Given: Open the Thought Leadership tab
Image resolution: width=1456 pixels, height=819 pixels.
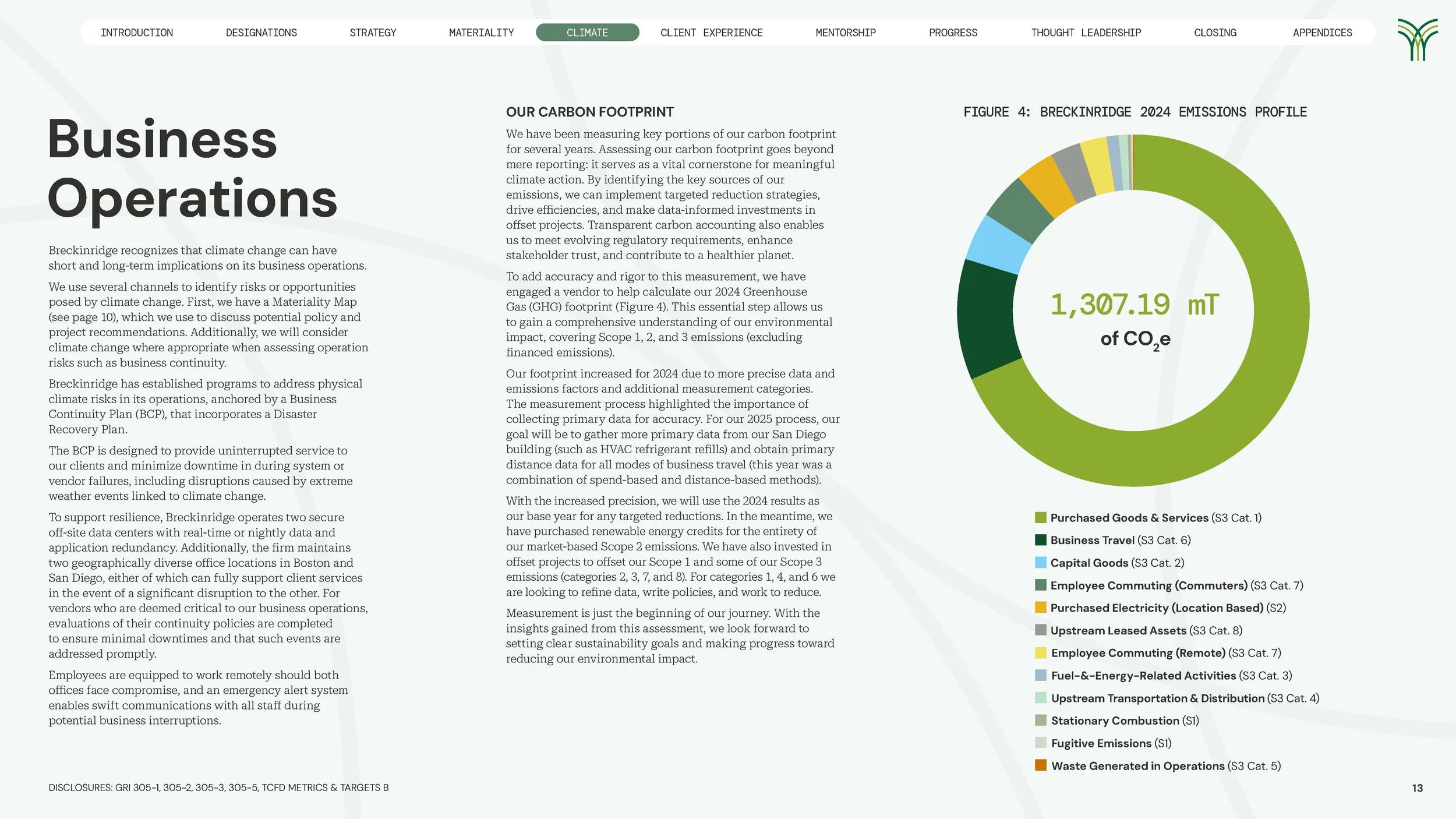Looking at the screenshot, I should (x=1086, y=33).
